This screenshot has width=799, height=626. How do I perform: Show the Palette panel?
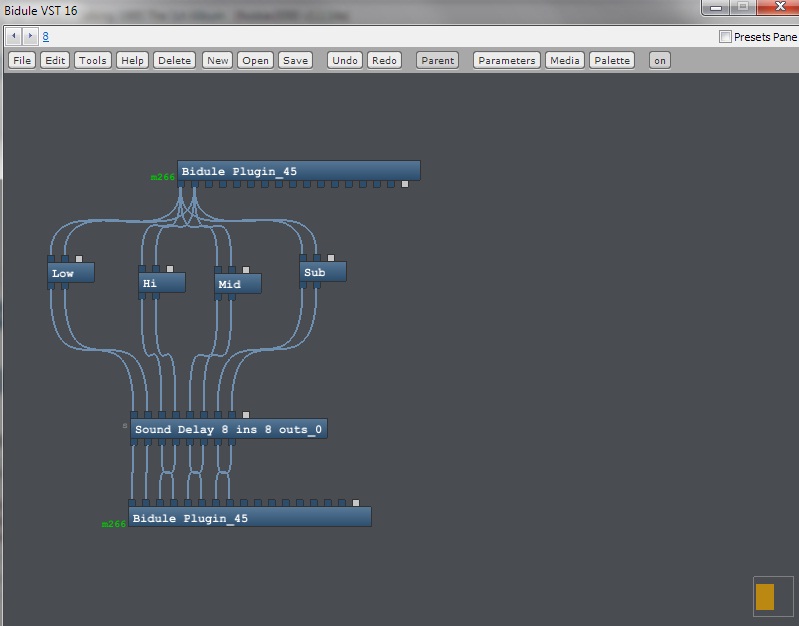point(612,60)
